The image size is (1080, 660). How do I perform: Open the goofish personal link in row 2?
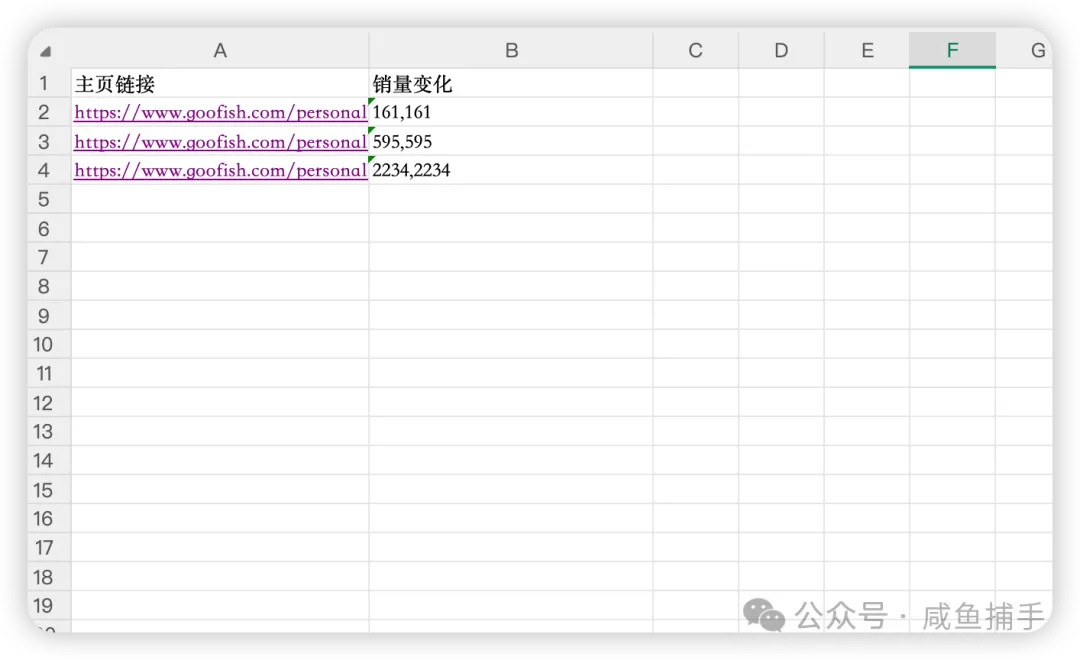click(x=220, y=112)
